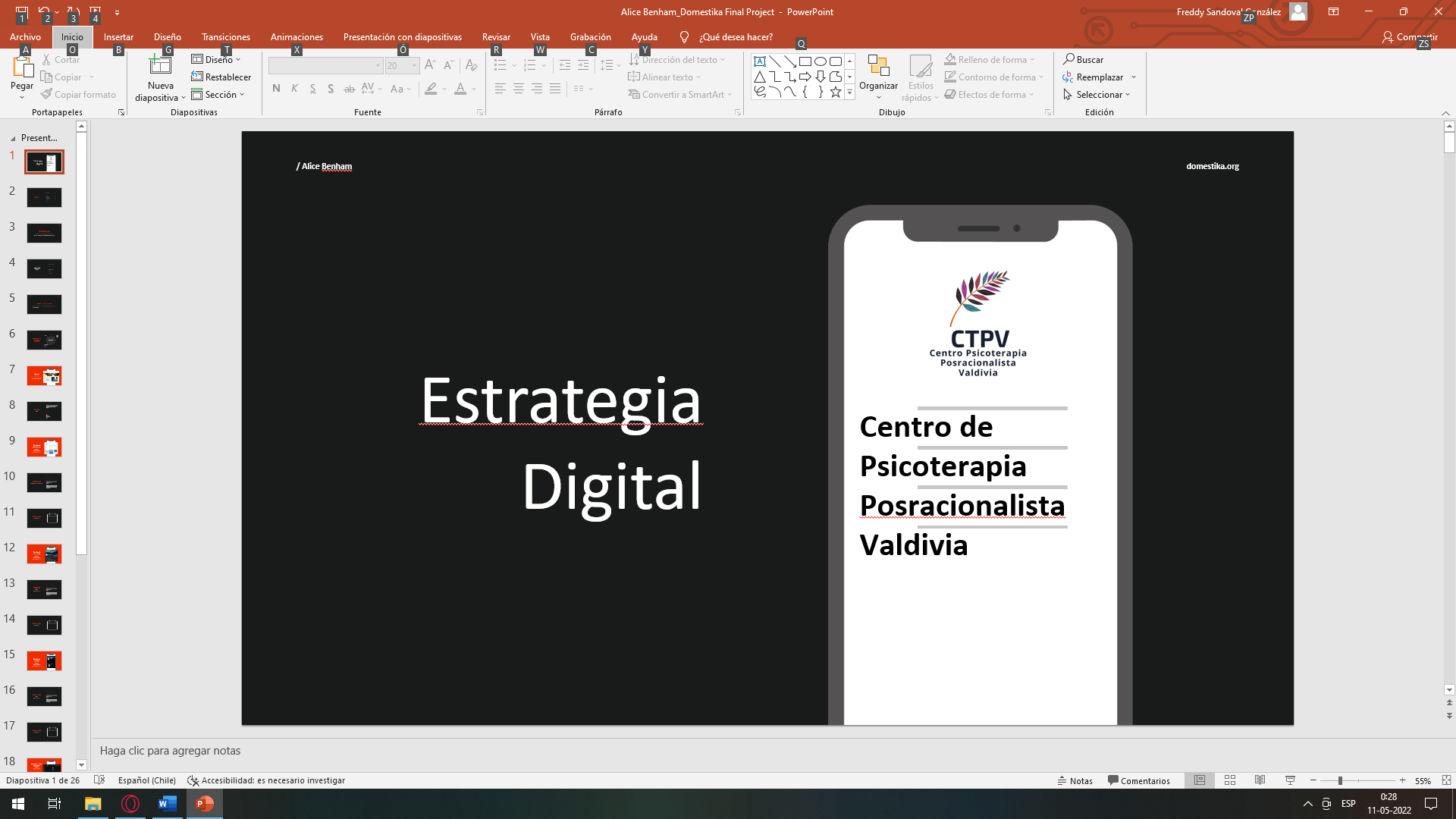Open PowerPoint in Windows taskbar
The width and height of the screenshot is (1456, 819).
coord(204,804)
